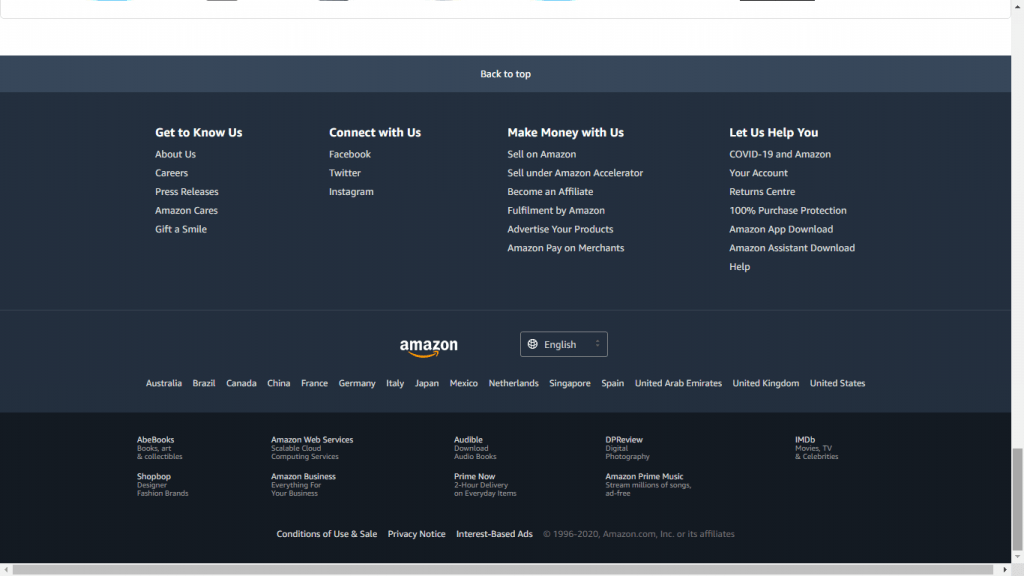The height and width of the screenshot is (576, 1024).
Task: Open Shopbop designer fashion link
Action: (x=162, y=485)
